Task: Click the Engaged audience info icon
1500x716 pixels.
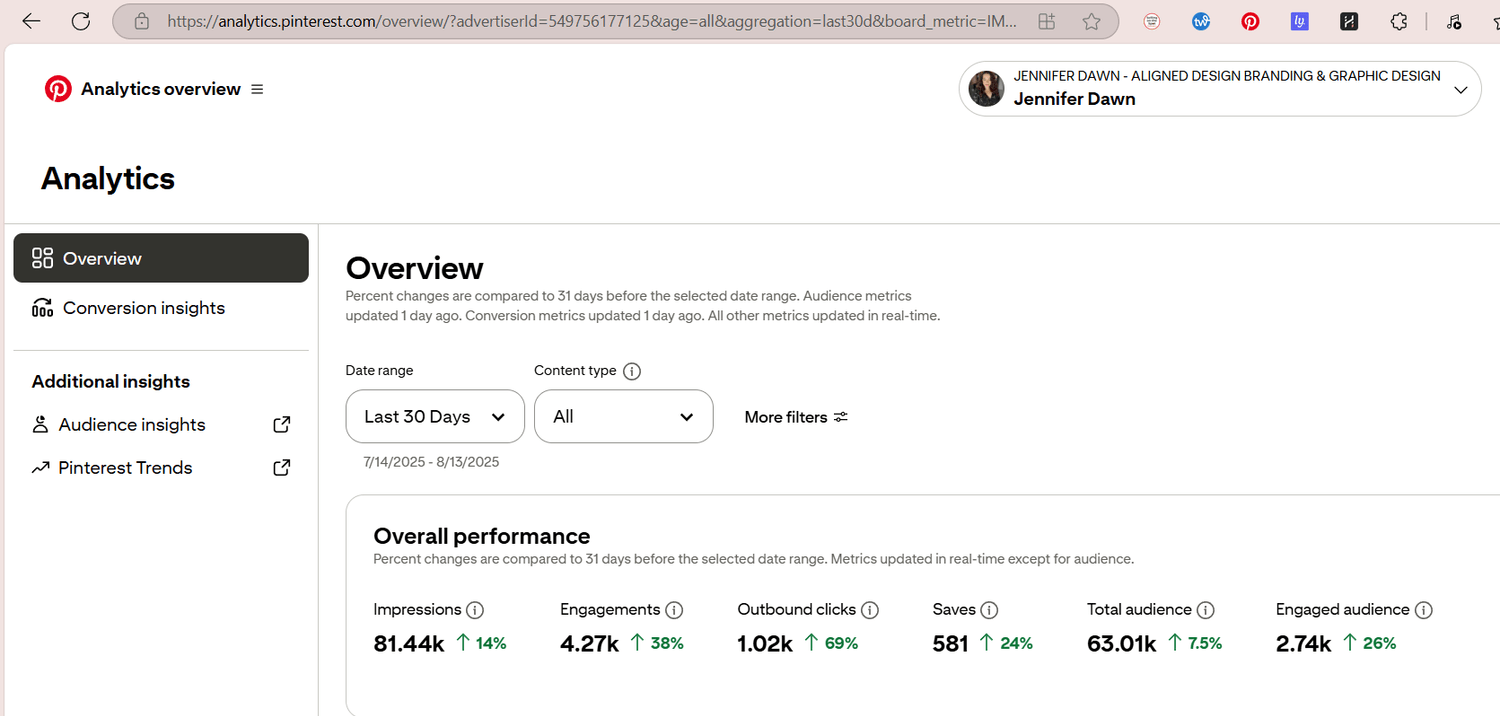Action: [1423, 610]
